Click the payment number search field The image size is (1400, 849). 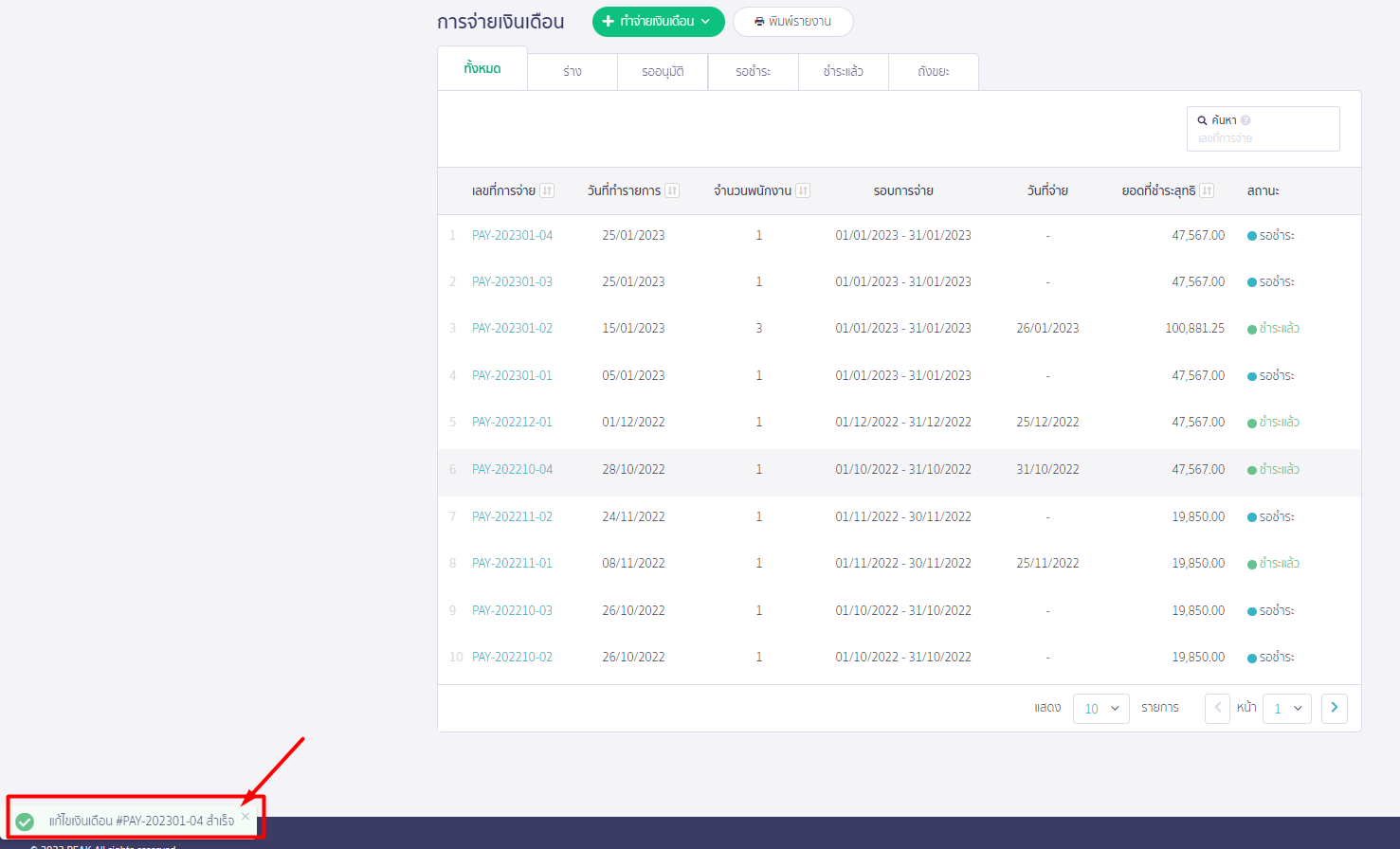point(1263,138)
